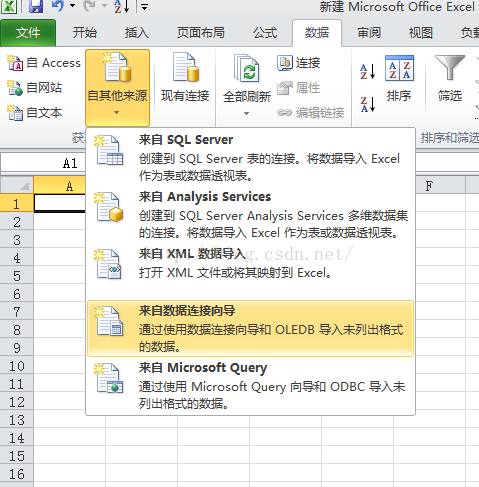Select row 12 header
479x487 pixels.
click(17, 402)
